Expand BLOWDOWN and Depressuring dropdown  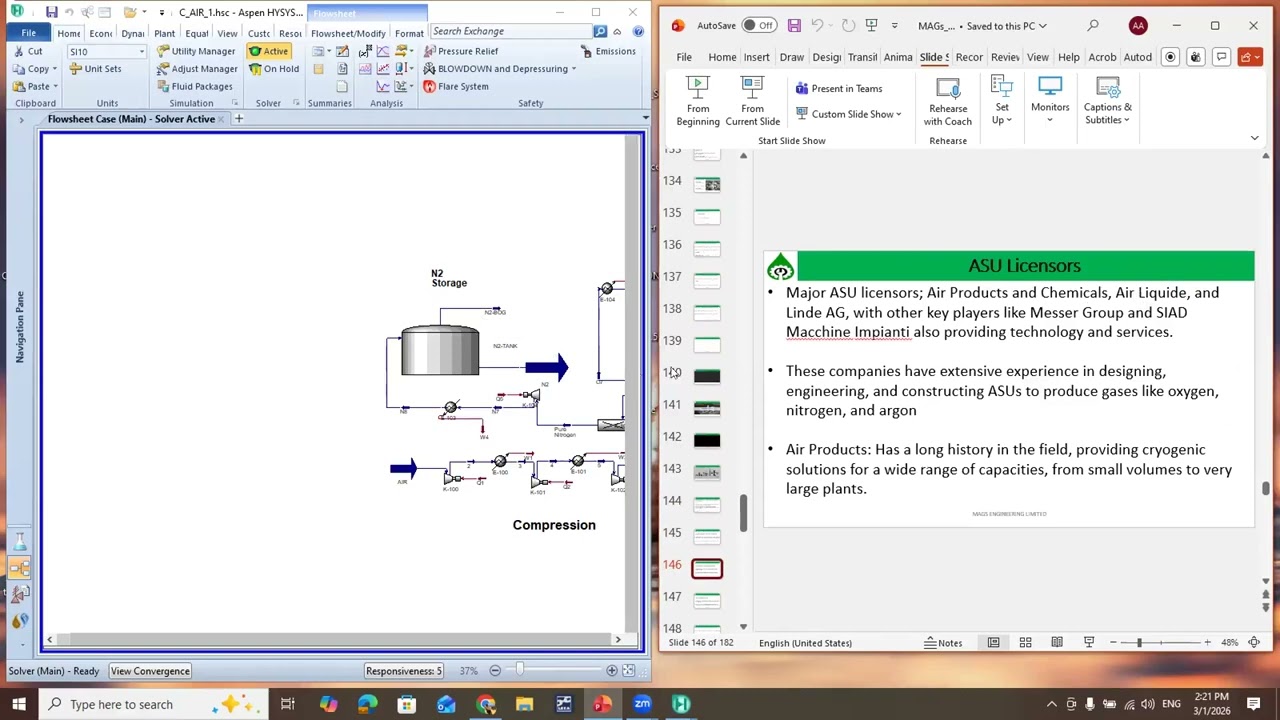574,69
